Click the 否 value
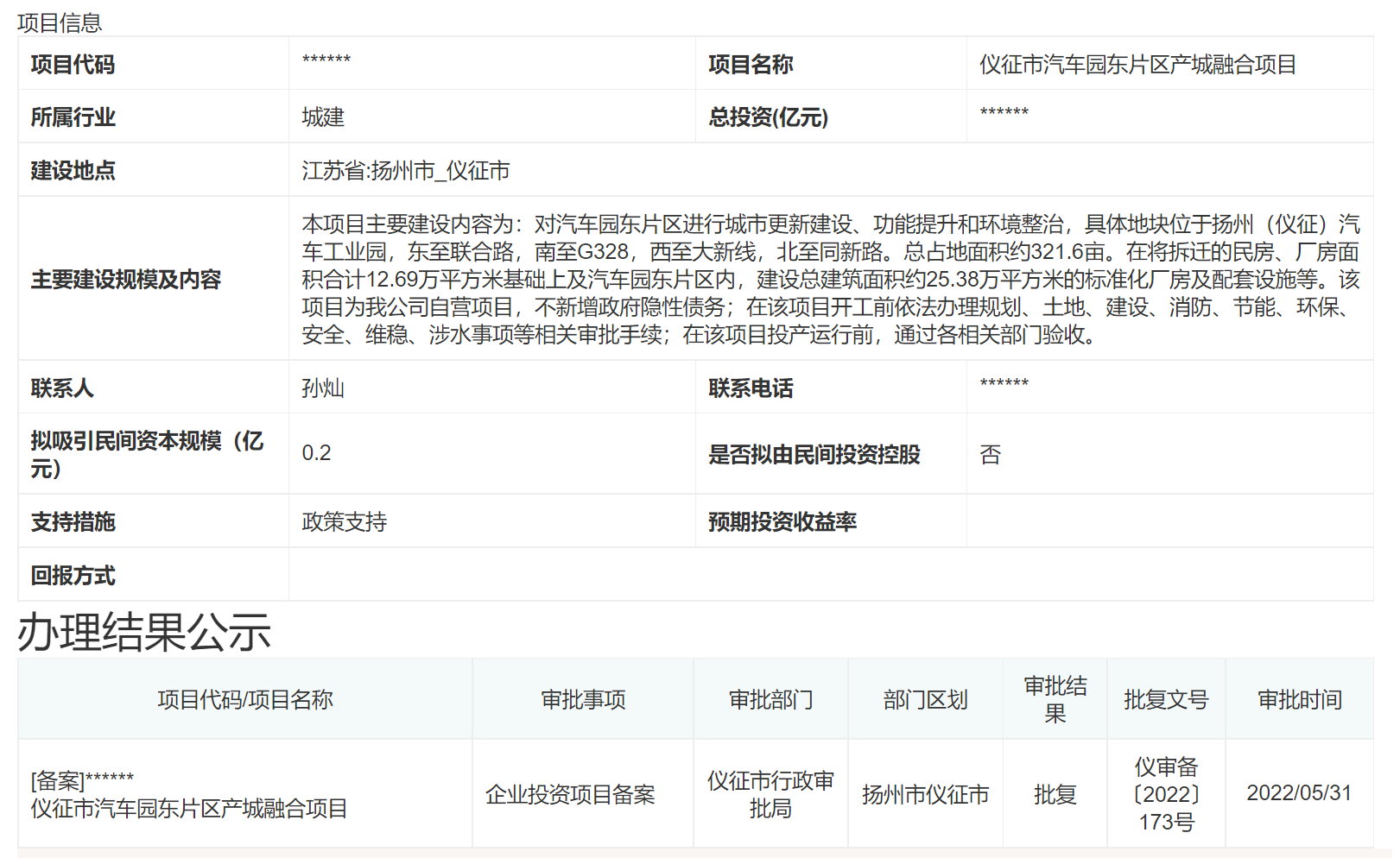Image resolution: width=1400 pixels, height=858 pixels. pyautogui.click(x=991, y=455)
